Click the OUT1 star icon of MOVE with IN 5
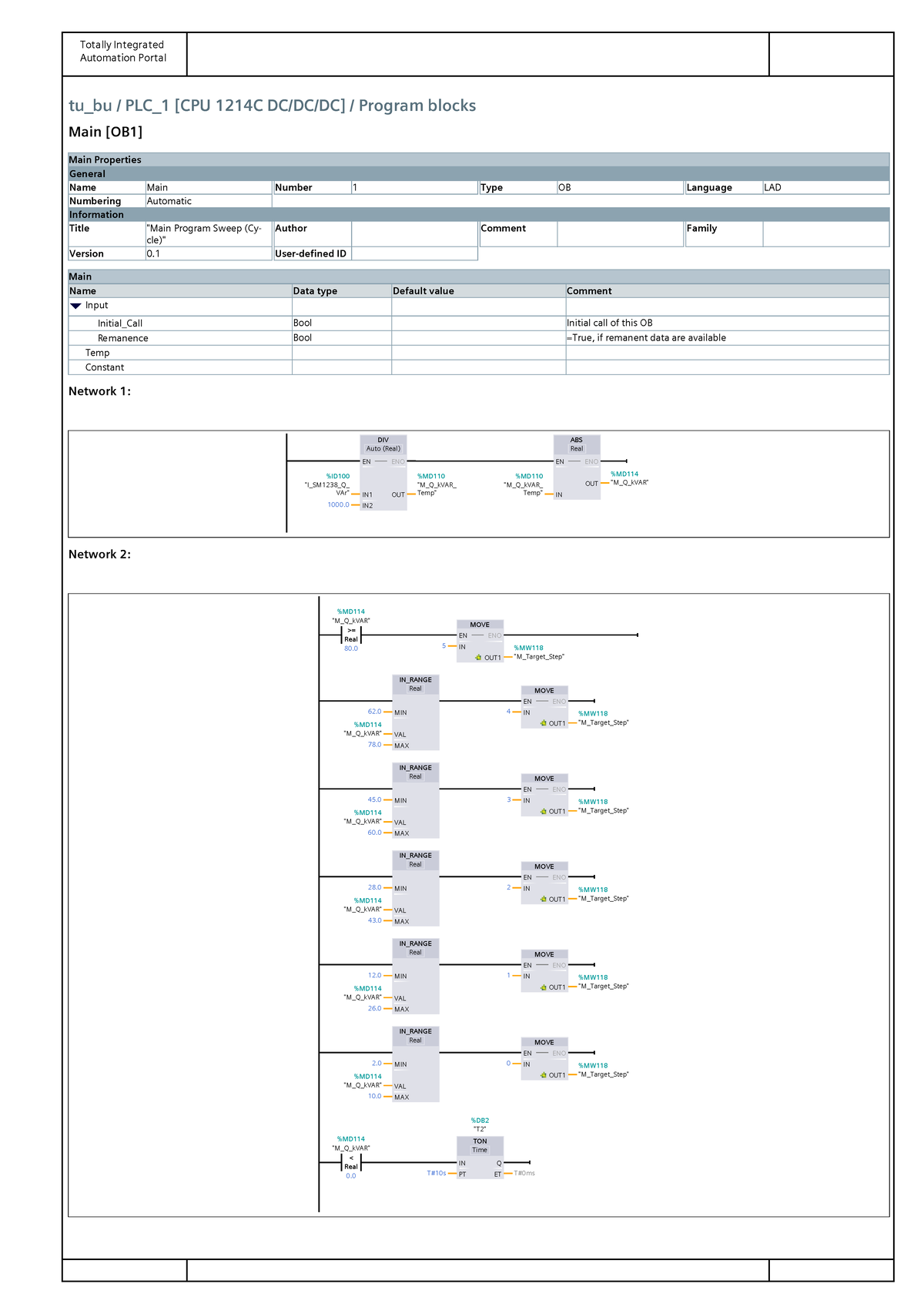The height and width of the screenshot is (1307, 924). click(478, 658)
